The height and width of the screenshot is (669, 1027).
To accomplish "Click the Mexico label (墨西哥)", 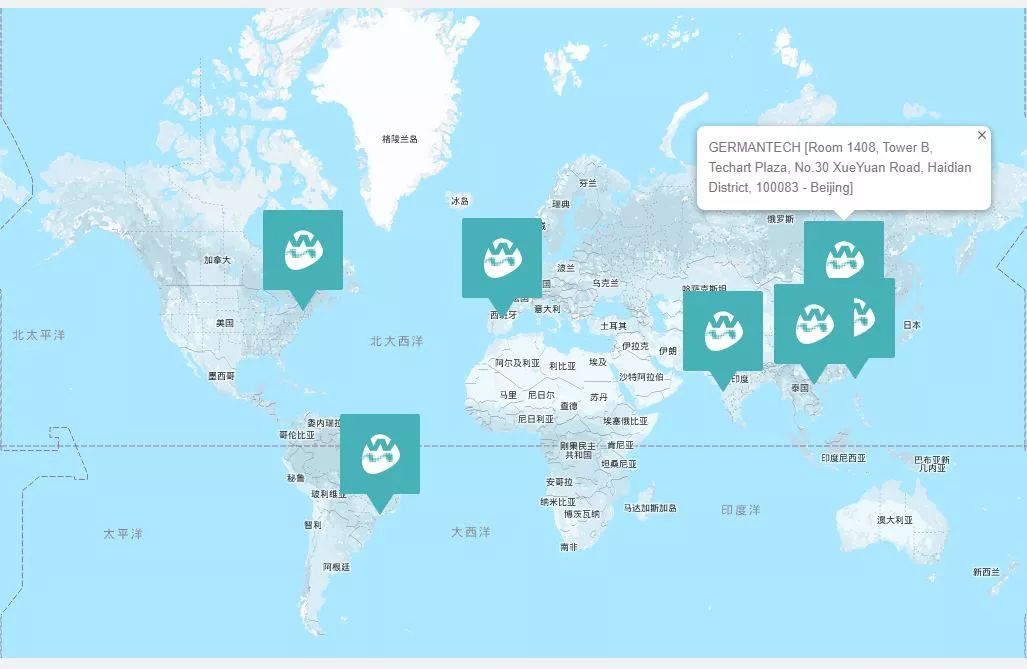I will 221,376.
